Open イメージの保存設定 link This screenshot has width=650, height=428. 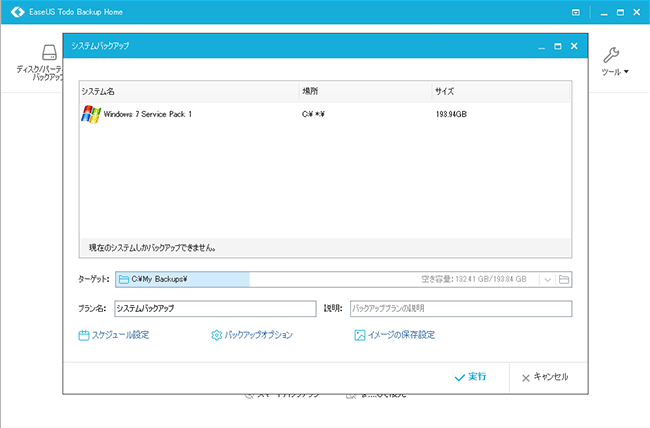coord(401,335)
